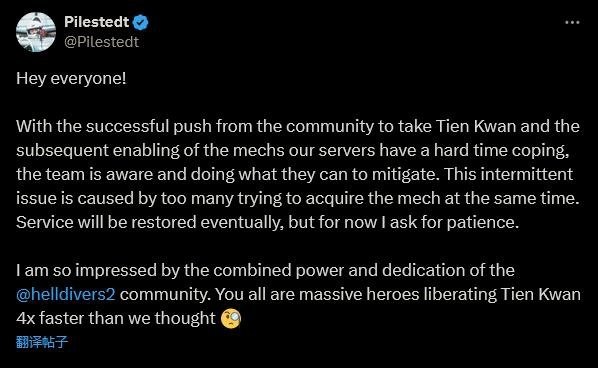Click the line starting 'subsequent enabling of the mechs'
Screen dimensions: 598x368
coord(293,150)
